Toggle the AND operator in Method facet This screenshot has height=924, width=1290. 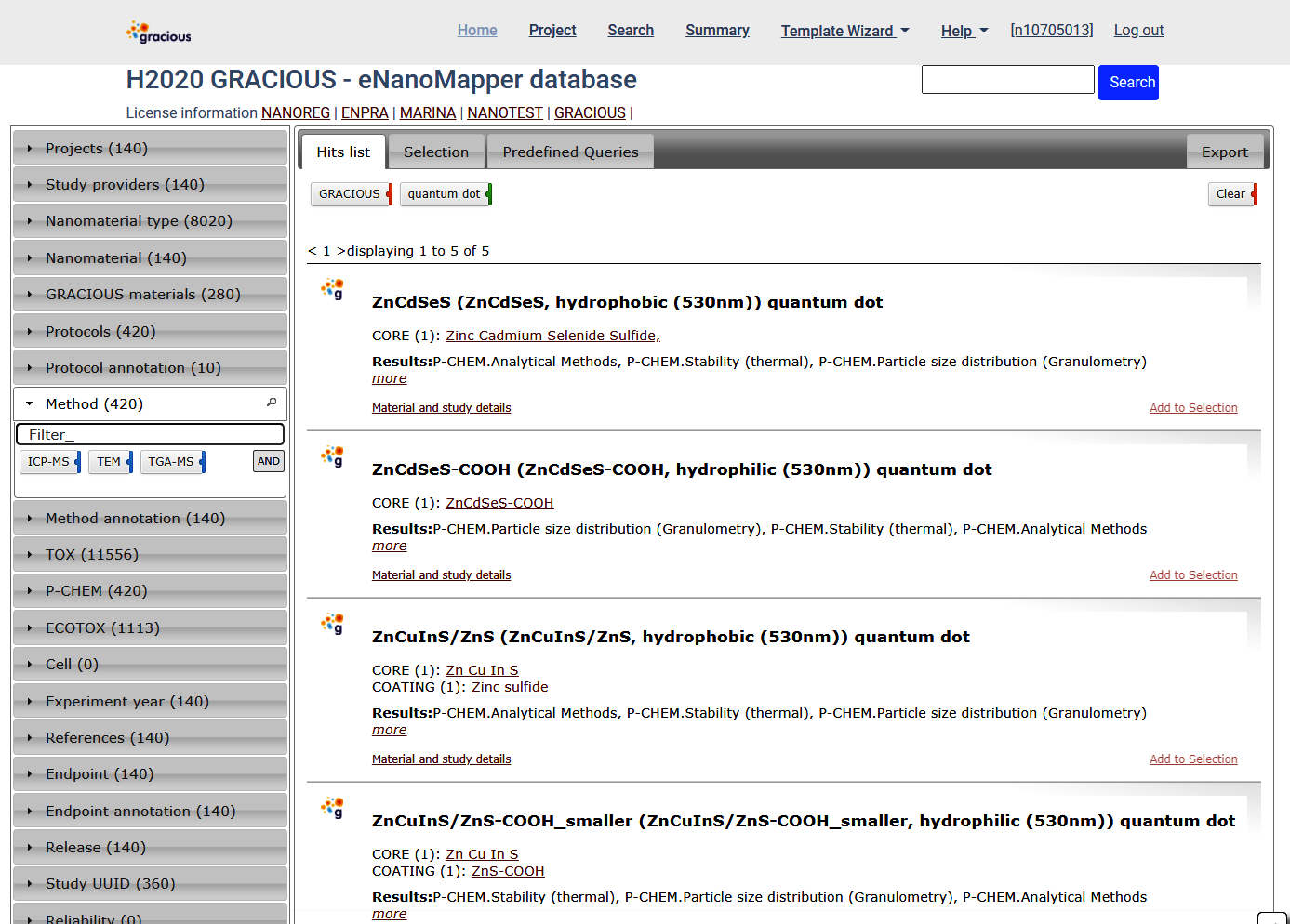click(x=269, y=461)
